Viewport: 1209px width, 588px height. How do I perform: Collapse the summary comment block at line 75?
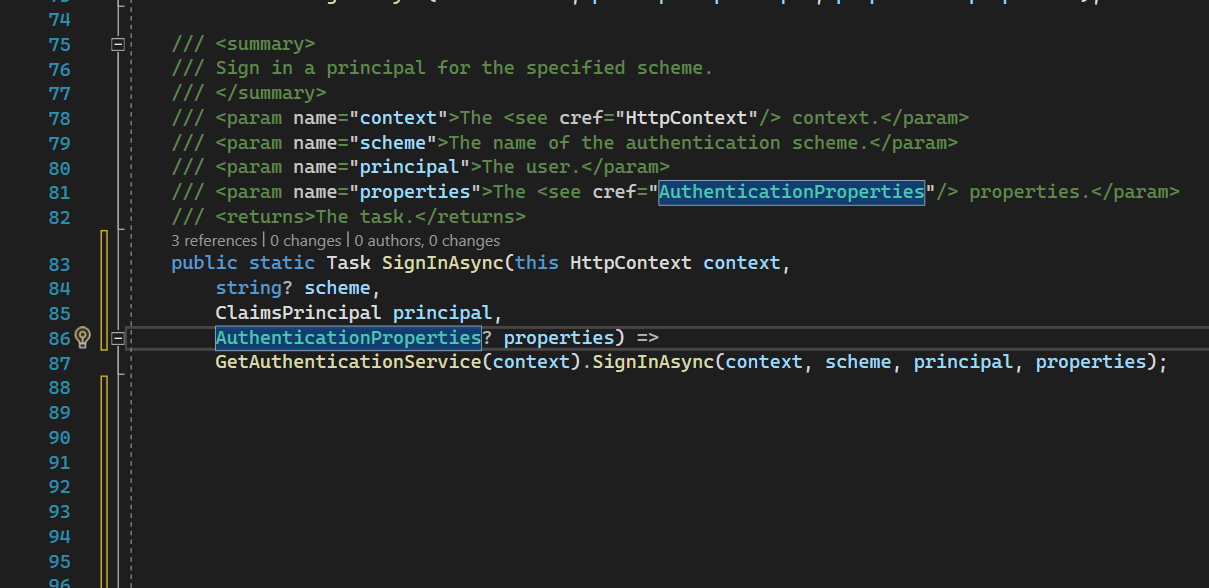117,45
